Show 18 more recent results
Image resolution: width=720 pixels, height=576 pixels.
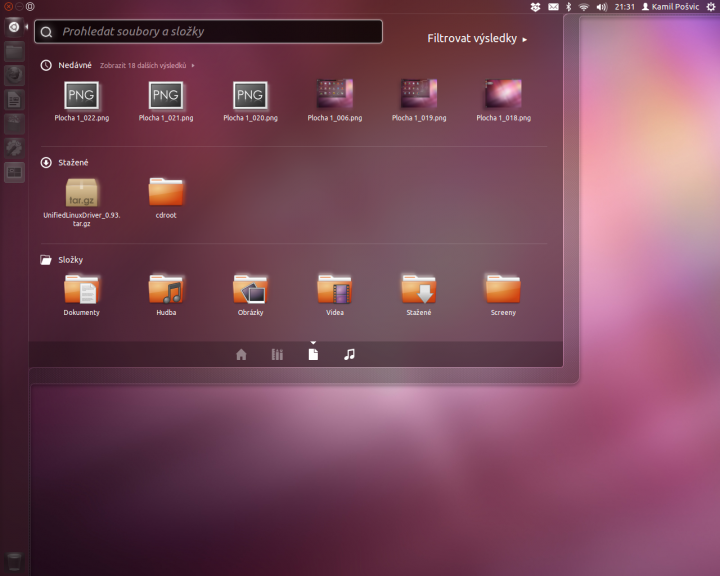click(x=147, y=65)
